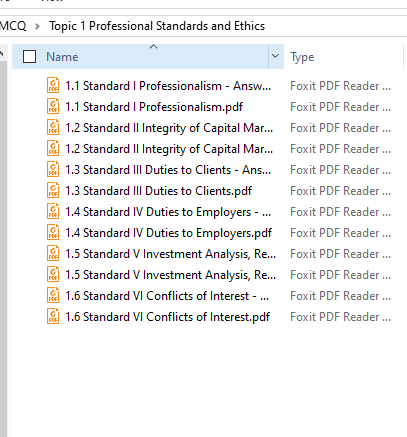This screenshot has width=407, height=437.
Task: Click PDF icon of 1.4 Standard IV Duties to Employers.pdf
Action: (x=53, y=233)
